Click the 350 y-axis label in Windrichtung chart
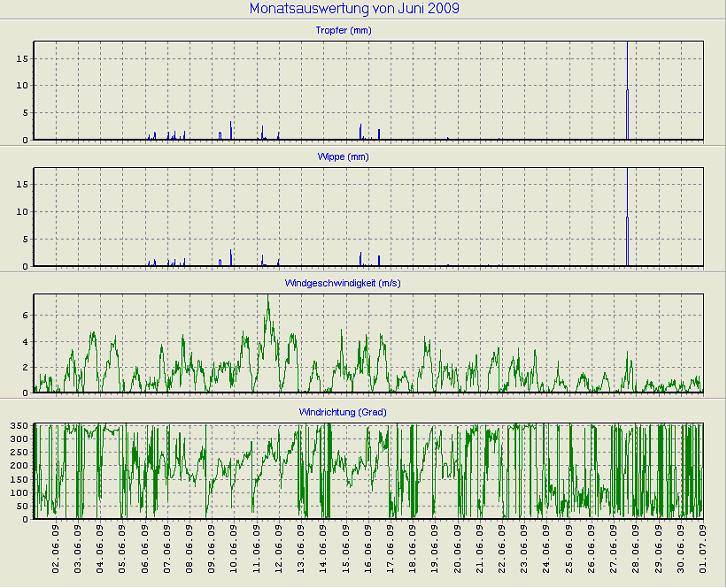726x588 pixels. (19, 426)
